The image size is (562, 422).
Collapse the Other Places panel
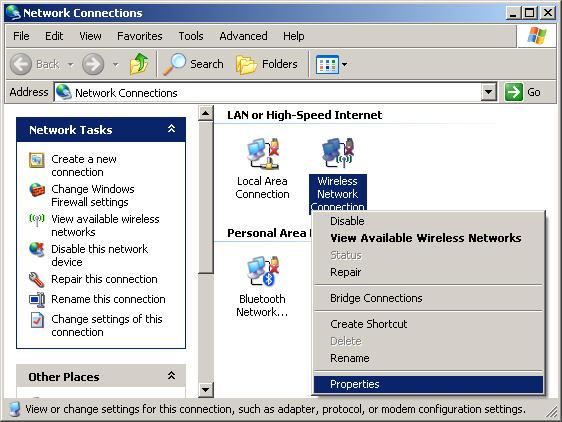(x=171, y=376)
